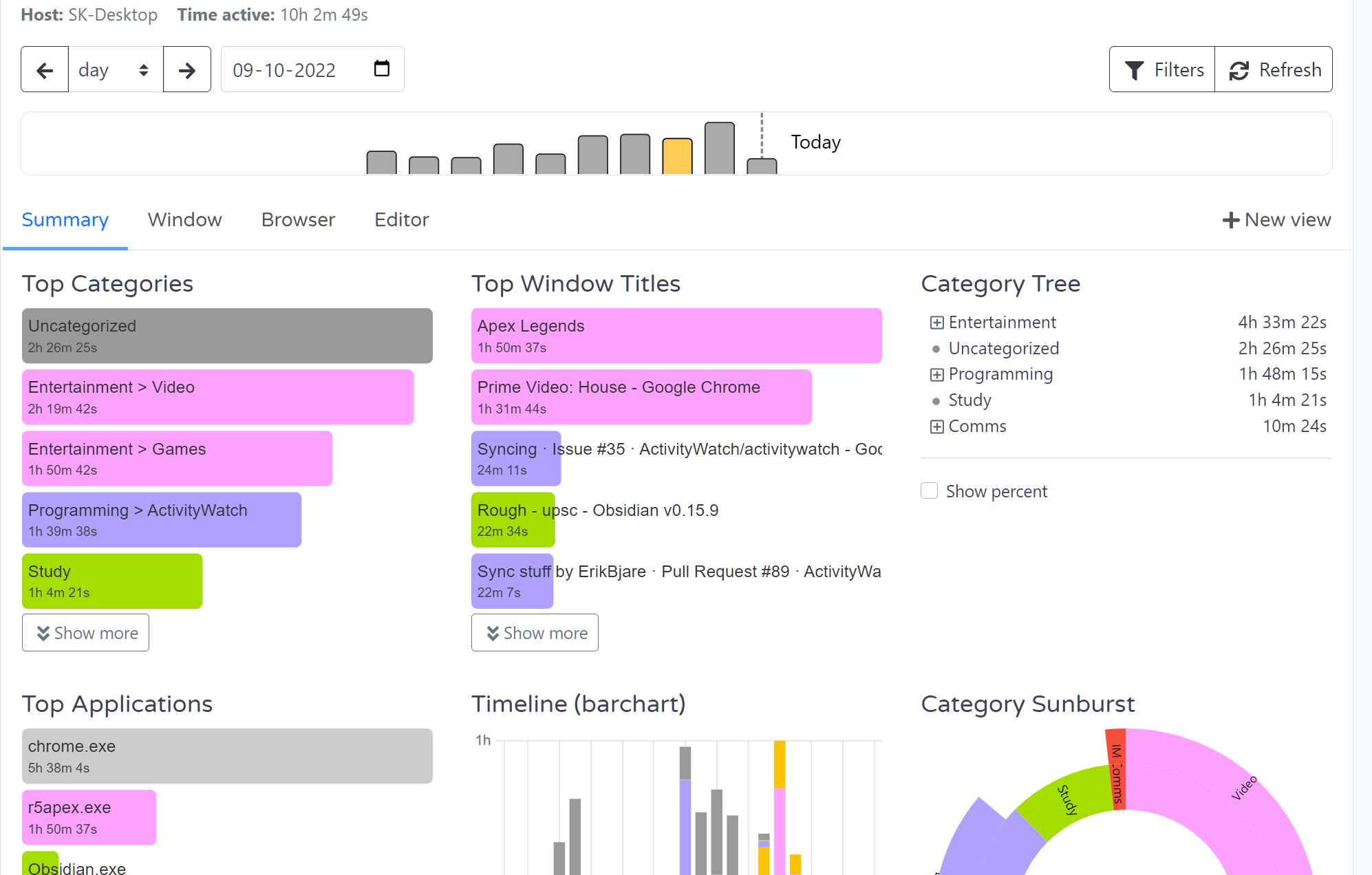Click the Study bar in Top Categories

coord(112,581)
